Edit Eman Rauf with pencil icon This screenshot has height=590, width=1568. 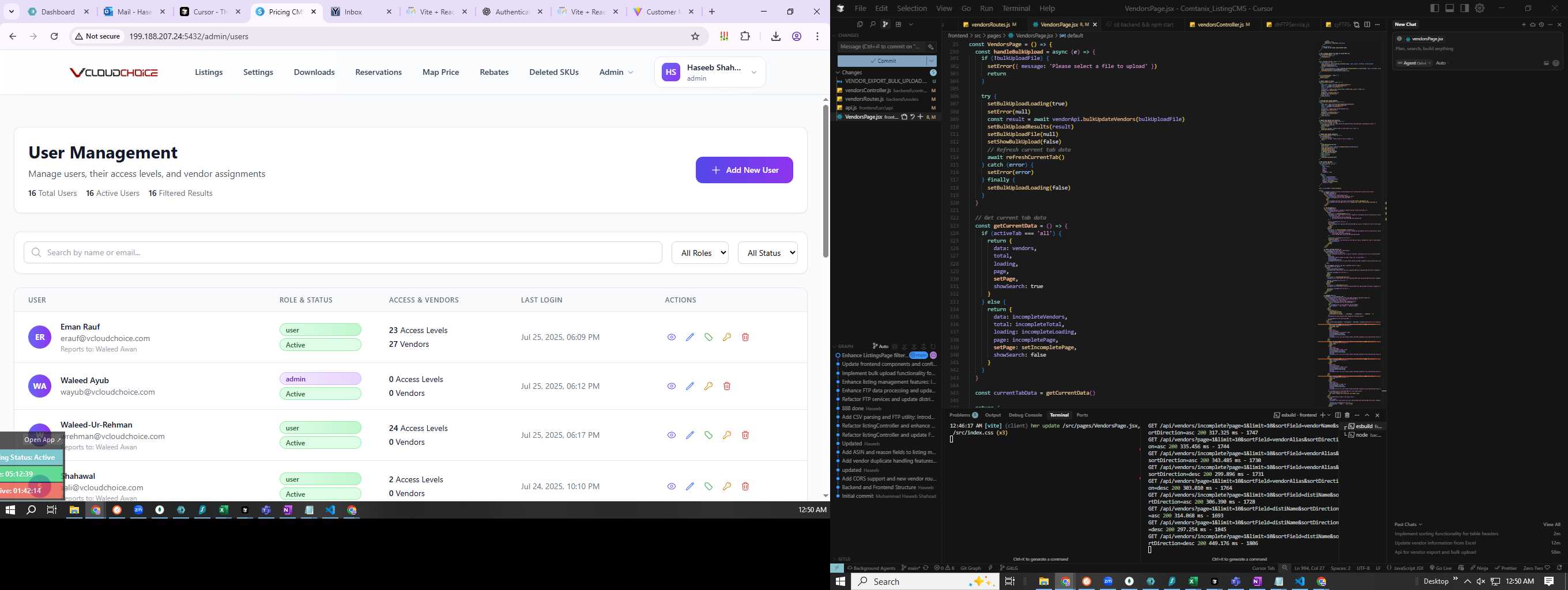pyautogui.click(x=689, y=337)
